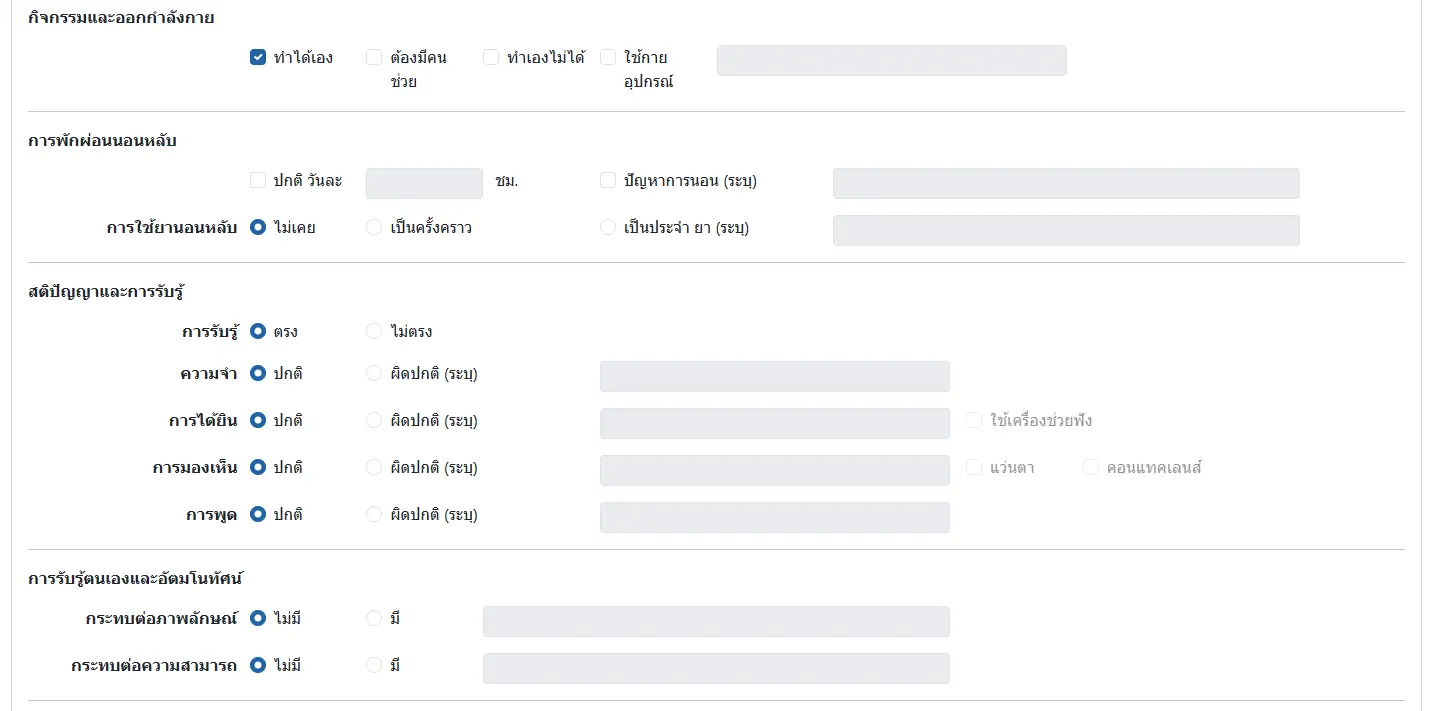Tick the ปัญหาการนอน (ระบุ) checkbox
Viewport: 1432px width, 711px height.
(x=608, y=181)
